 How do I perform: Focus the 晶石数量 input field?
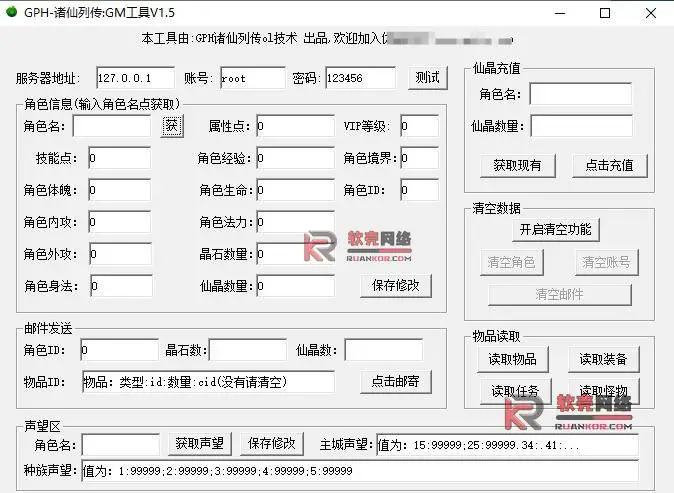click(295, 254)
